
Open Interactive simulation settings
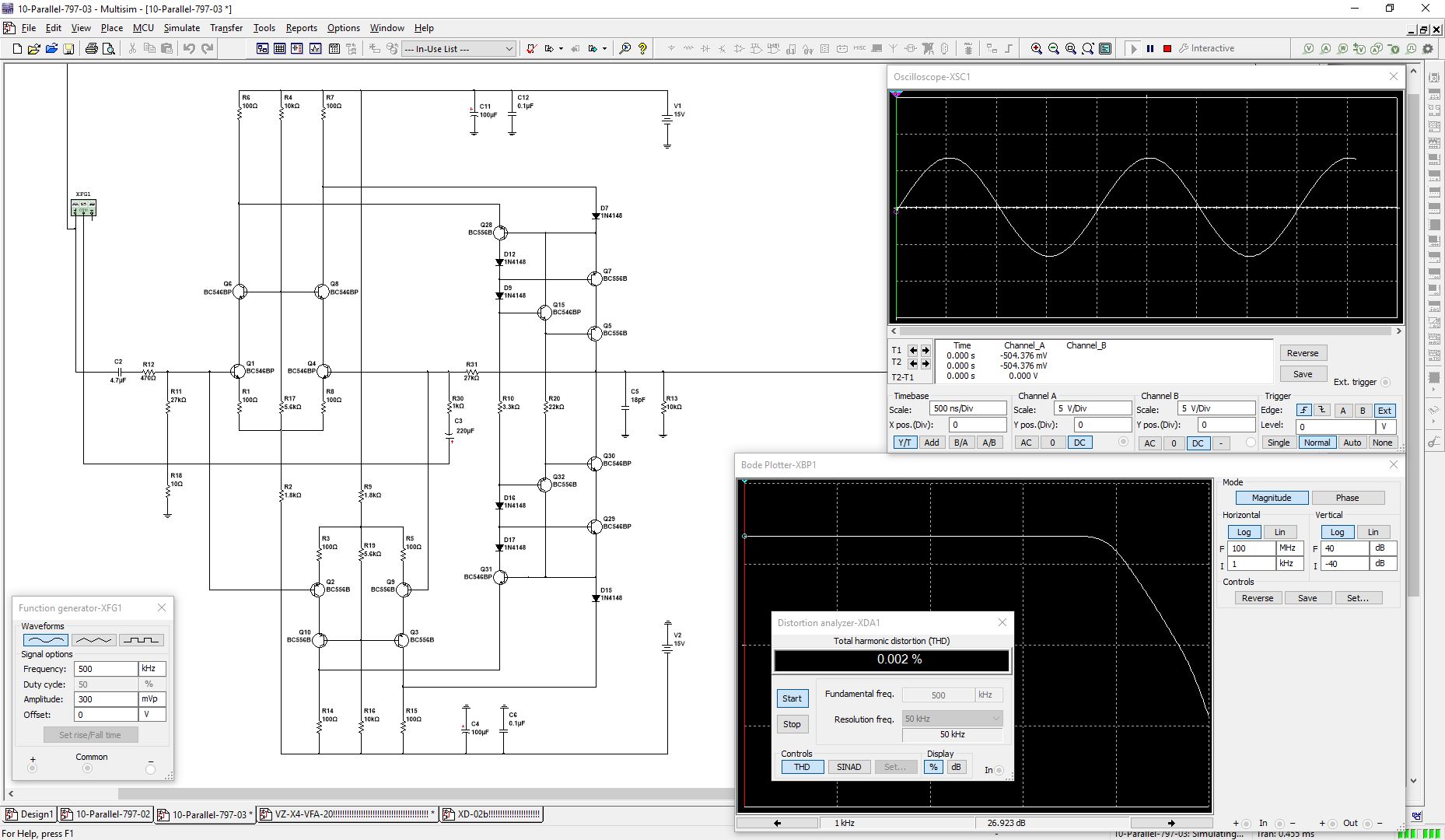pyautogui.click(x=1207, y=48)
